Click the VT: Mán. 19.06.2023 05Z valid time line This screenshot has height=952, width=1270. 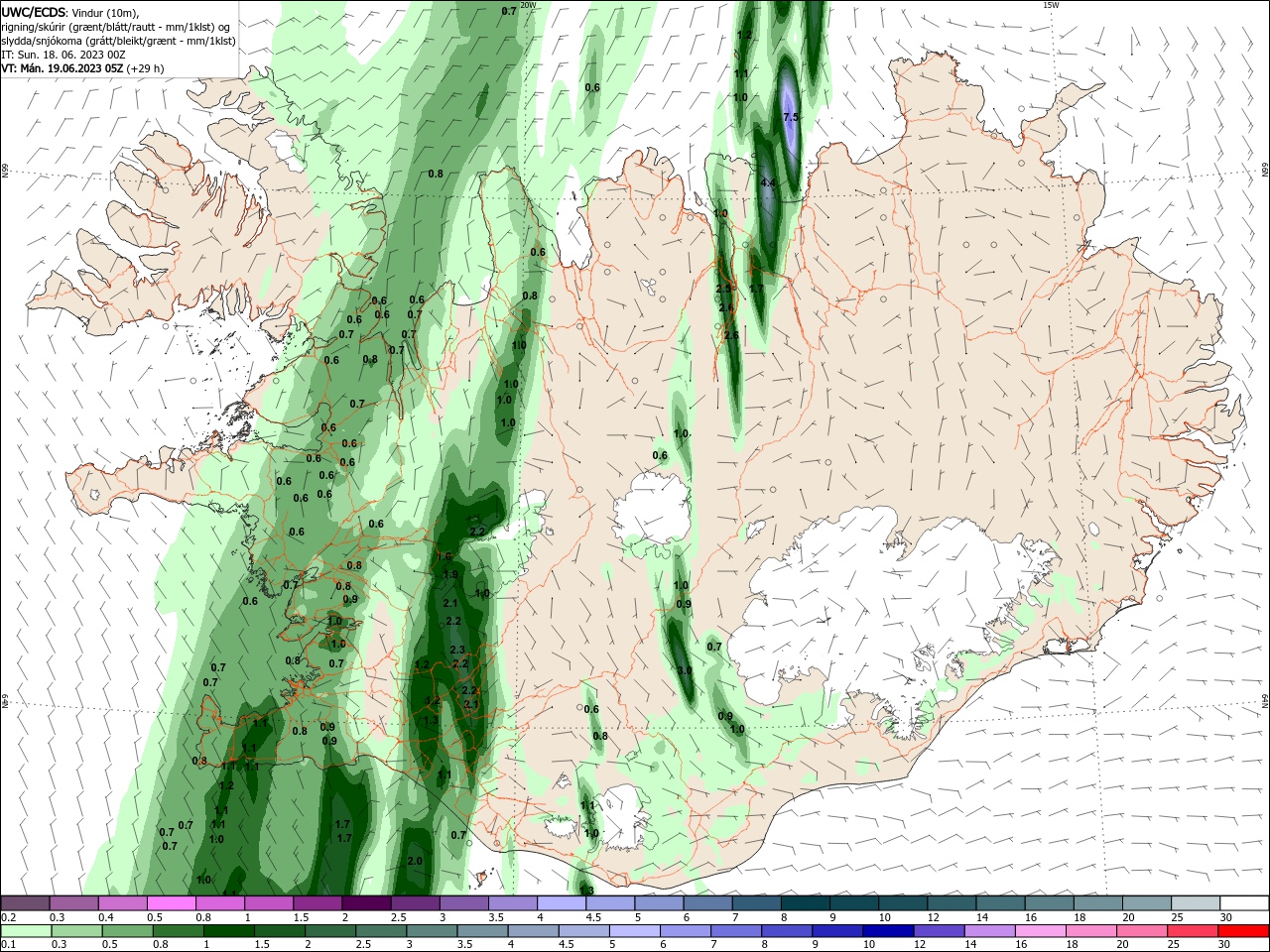pos(82,68)
